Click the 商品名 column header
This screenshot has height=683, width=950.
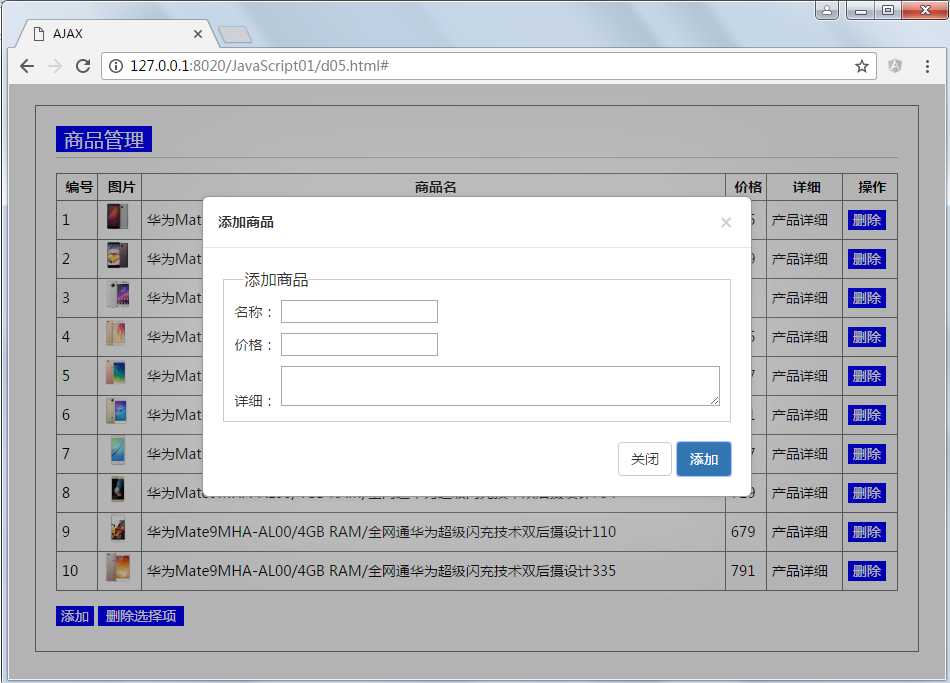tap(435, 187)
